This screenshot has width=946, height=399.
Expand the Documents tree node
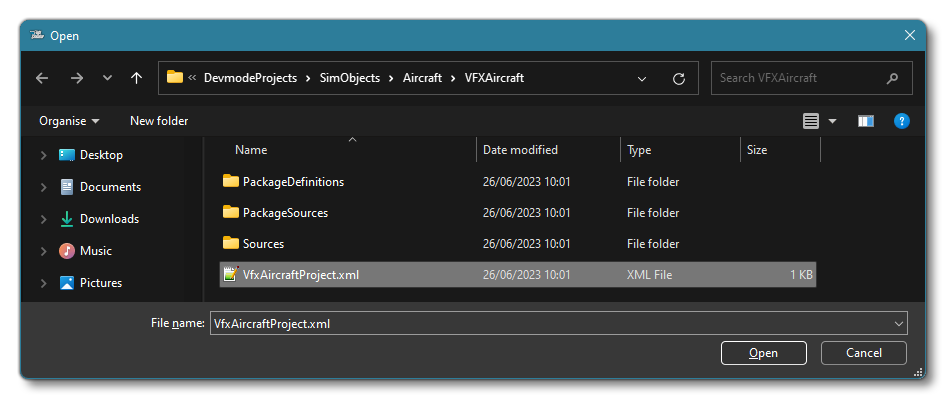tap(43, 187)
